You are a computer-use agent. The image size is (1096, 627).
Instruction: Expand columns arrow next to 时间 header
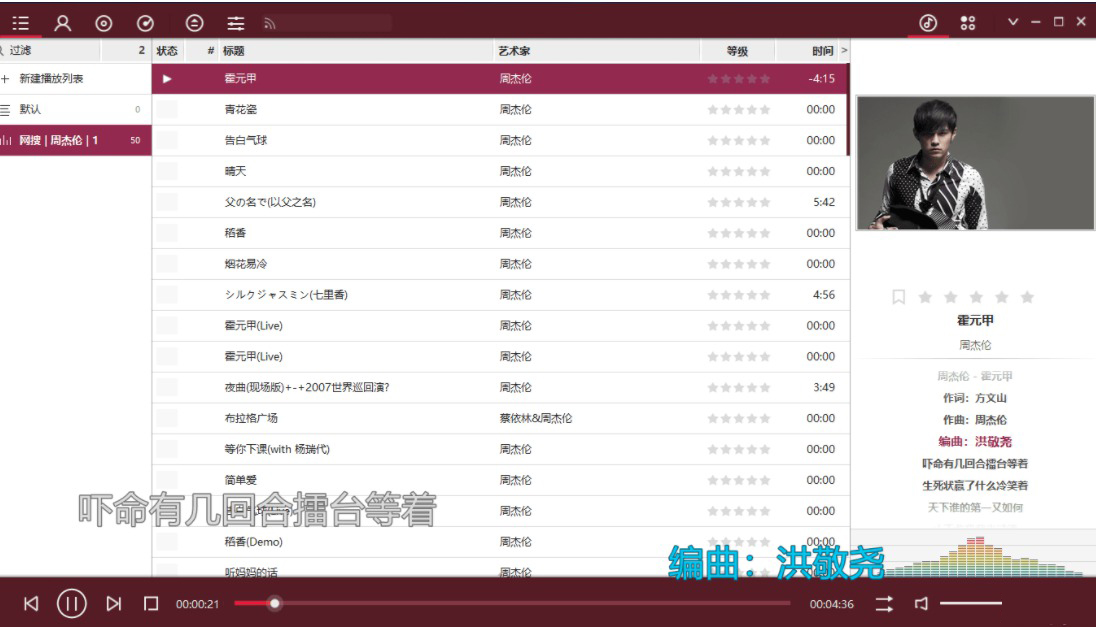[x=844, y=50]
